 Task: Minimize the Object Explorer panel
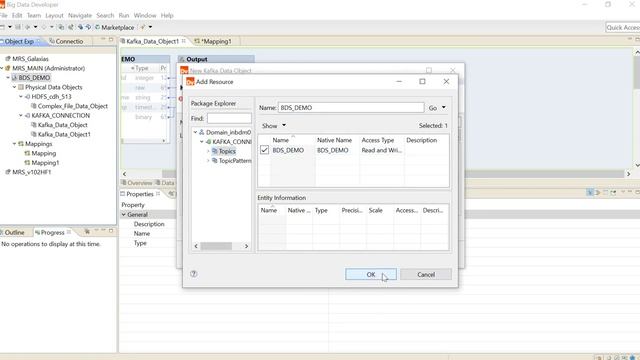click(x=103, y=40)
